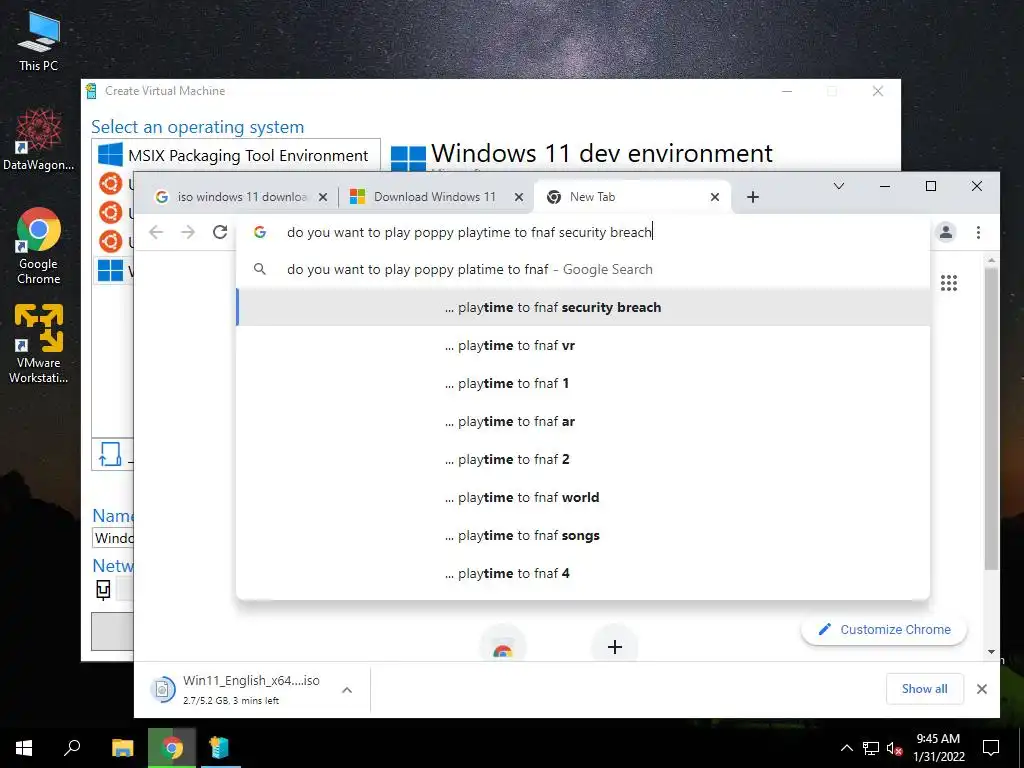Click the Add shortcut plus circle
The image size is (1024, 768).
615,647
